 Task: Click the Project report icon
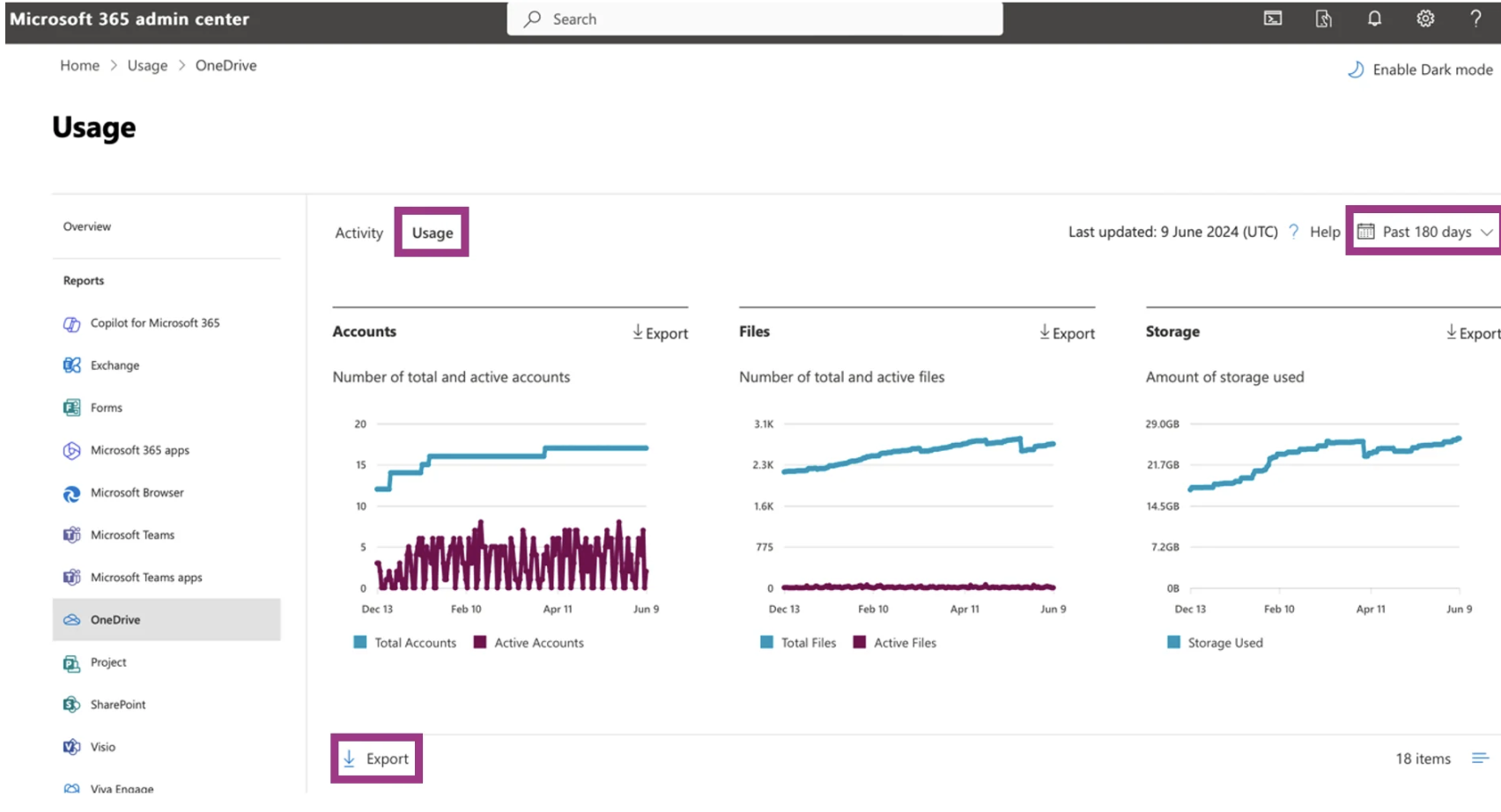(x=72, y=662)
